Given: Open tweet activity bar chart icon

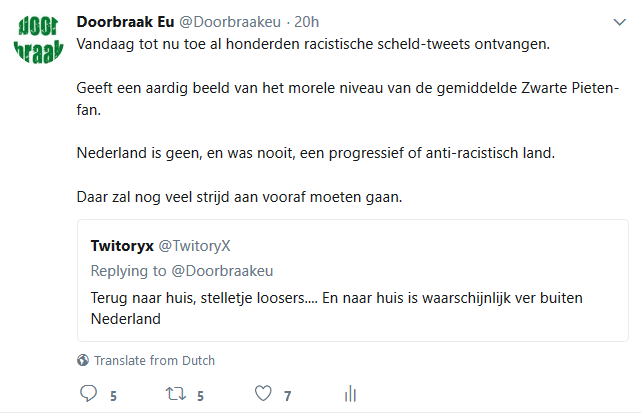Looking at the screenshot, I should [x=350, y=394].
